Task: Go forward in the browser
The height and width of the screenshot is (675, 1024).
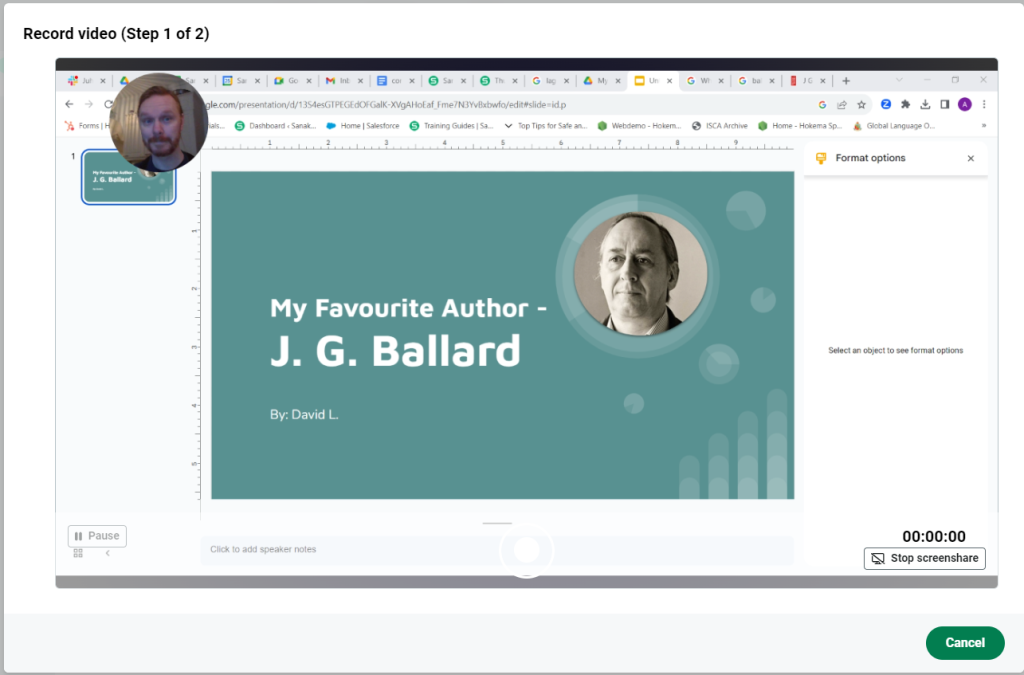Action: pyautogui.click(x=89, y=104)
